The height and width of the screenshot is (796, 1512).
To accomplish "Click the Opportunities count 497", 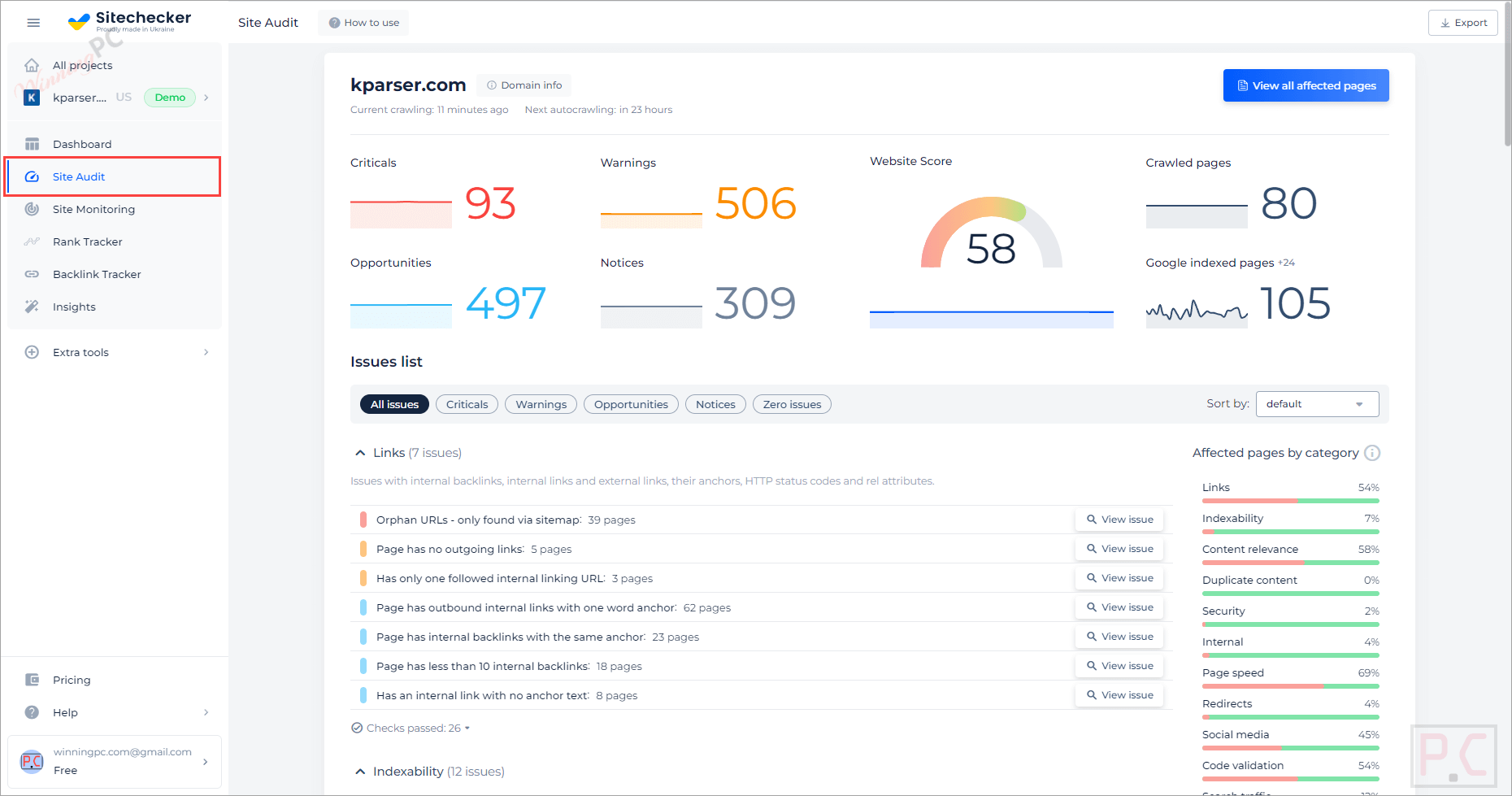I will (506, 303).
